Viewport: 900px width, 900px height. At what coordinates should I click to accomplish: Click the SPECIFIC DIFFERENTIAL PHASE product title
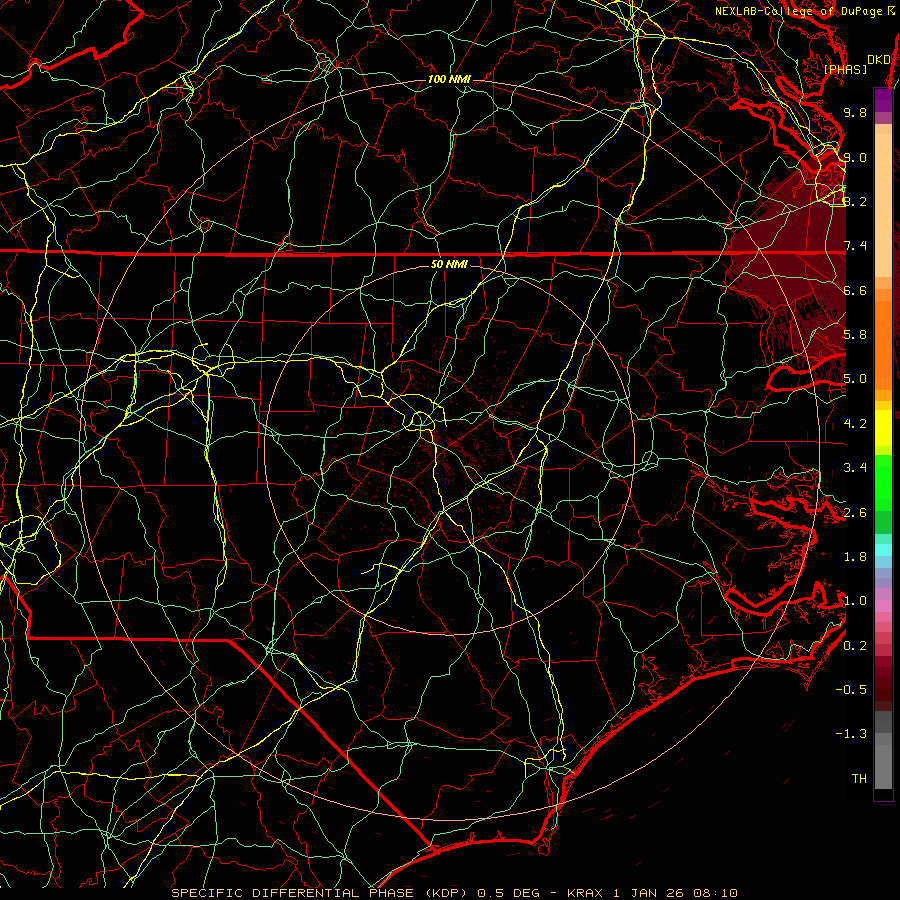292,893
